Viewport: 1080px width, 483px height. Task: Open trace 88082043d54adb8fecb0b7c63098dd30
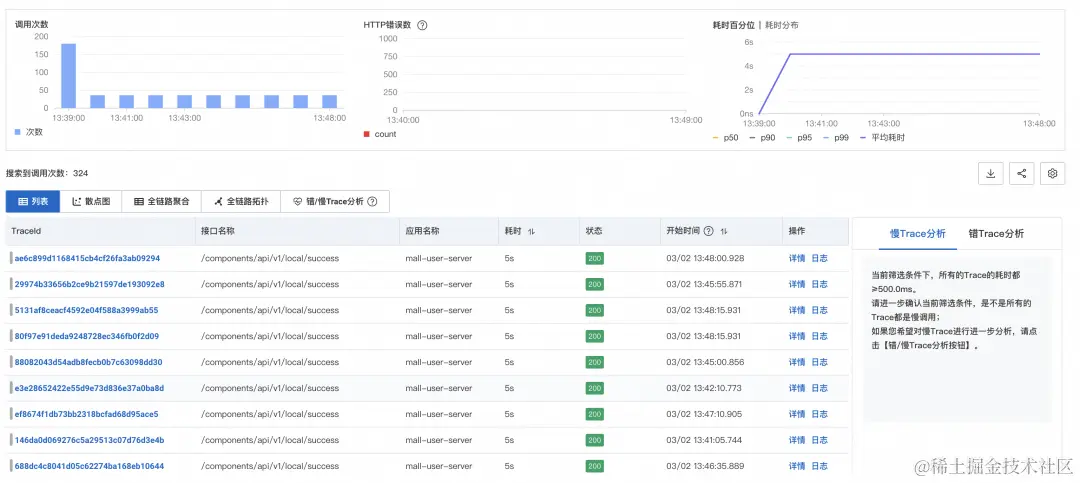tap(89, 362)
